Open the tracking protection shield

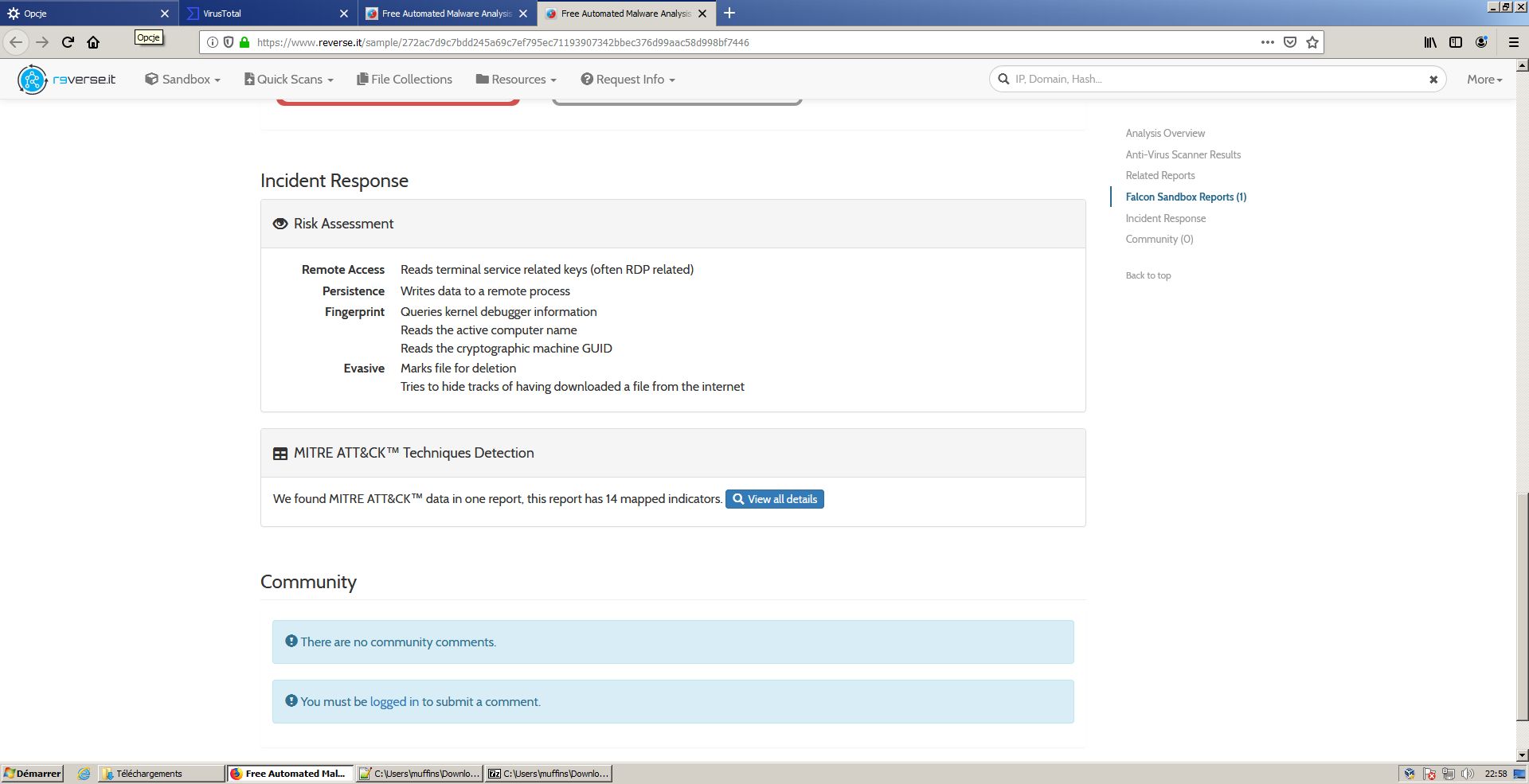(x=229, y=42)
